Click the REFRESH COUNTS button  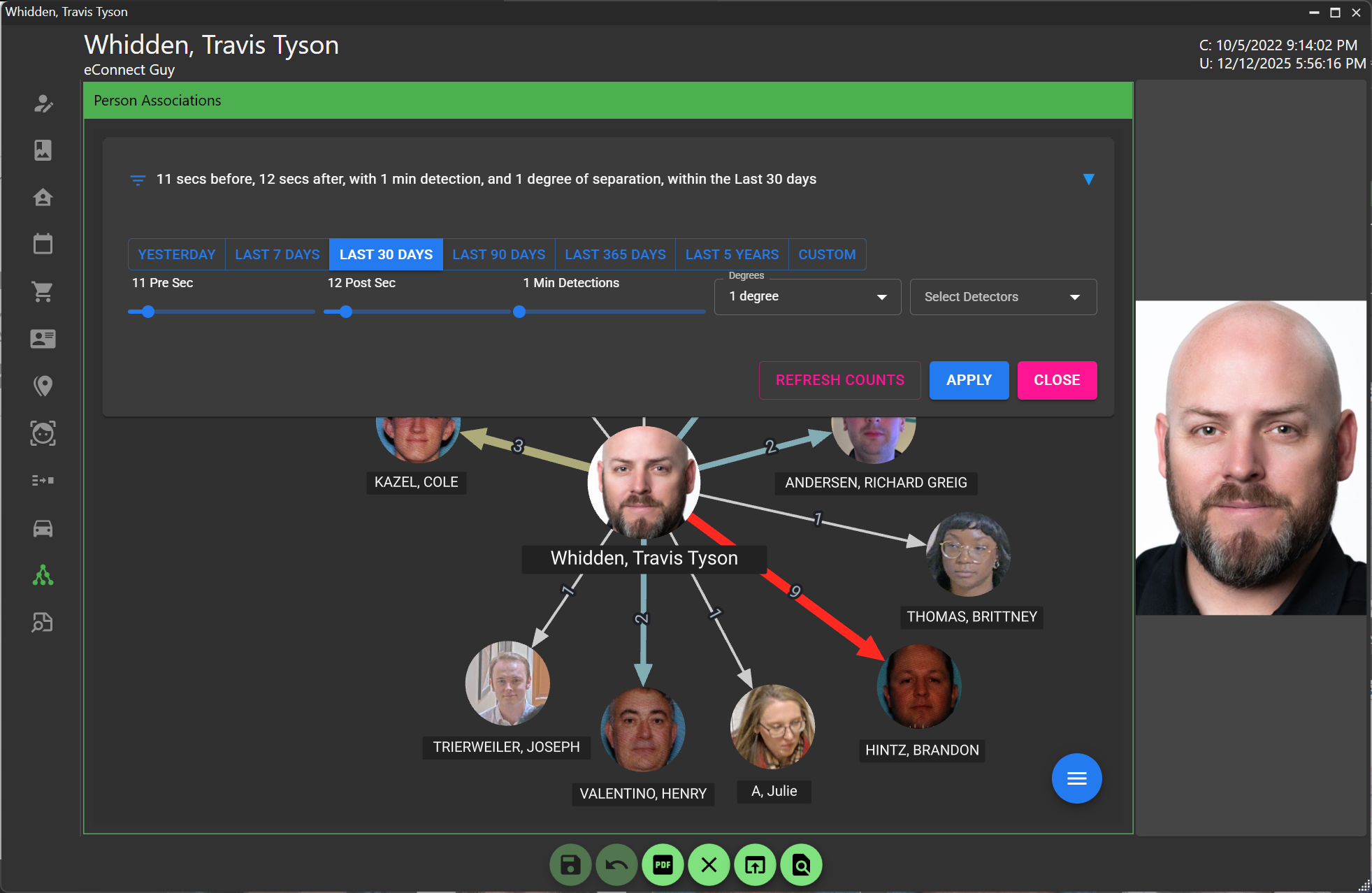tap(839, 380)
